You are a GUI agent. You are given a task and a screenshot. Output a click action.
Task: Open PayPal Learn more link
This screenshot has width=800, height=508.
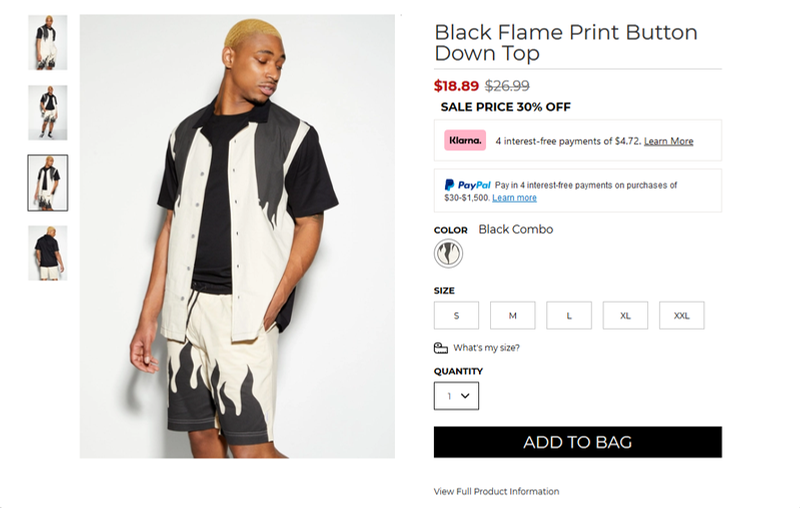pos(514,198)
